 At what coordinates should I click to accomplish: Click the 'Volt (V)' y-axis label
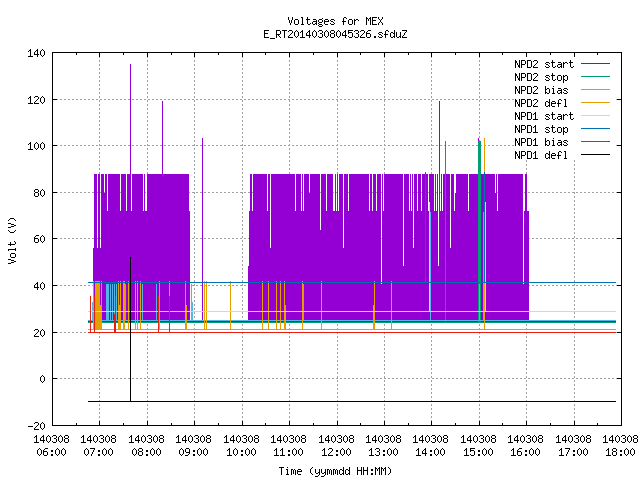[13, 240]
